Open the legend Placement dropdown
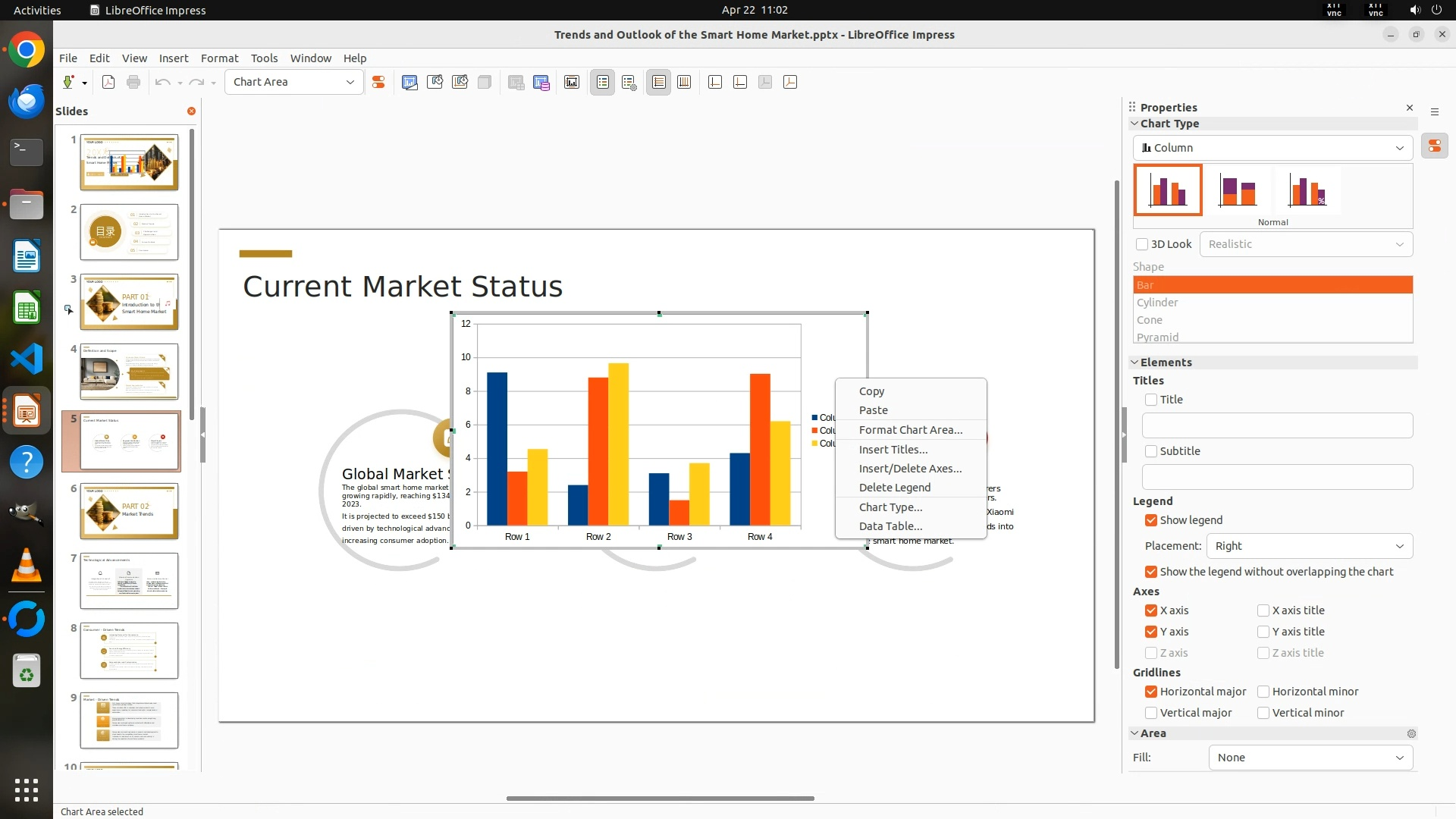This screenshot has width=1456, height=819. [x=1310, y=546]
